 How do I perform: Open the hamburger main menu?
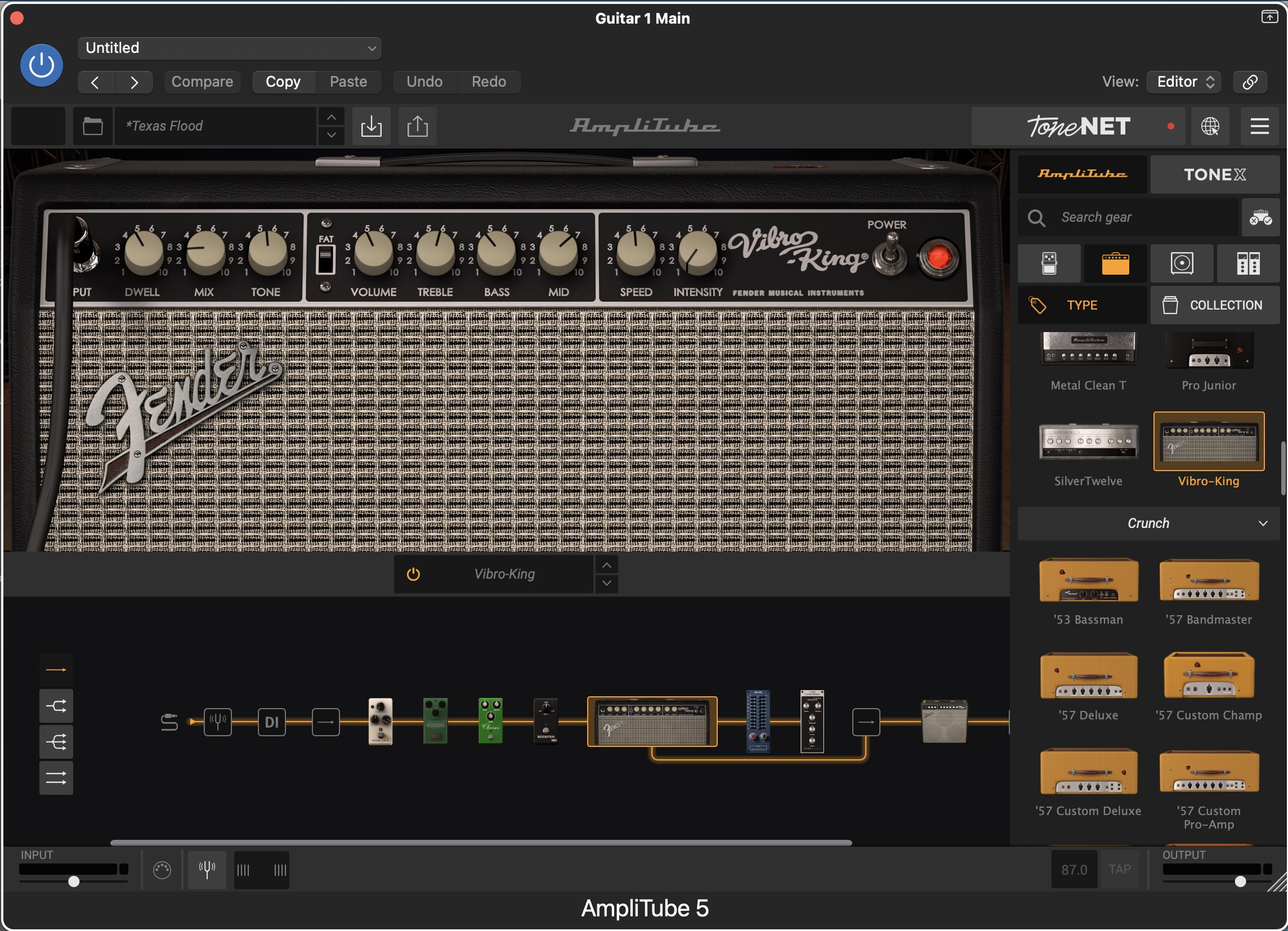click(x=1259, y=126)
